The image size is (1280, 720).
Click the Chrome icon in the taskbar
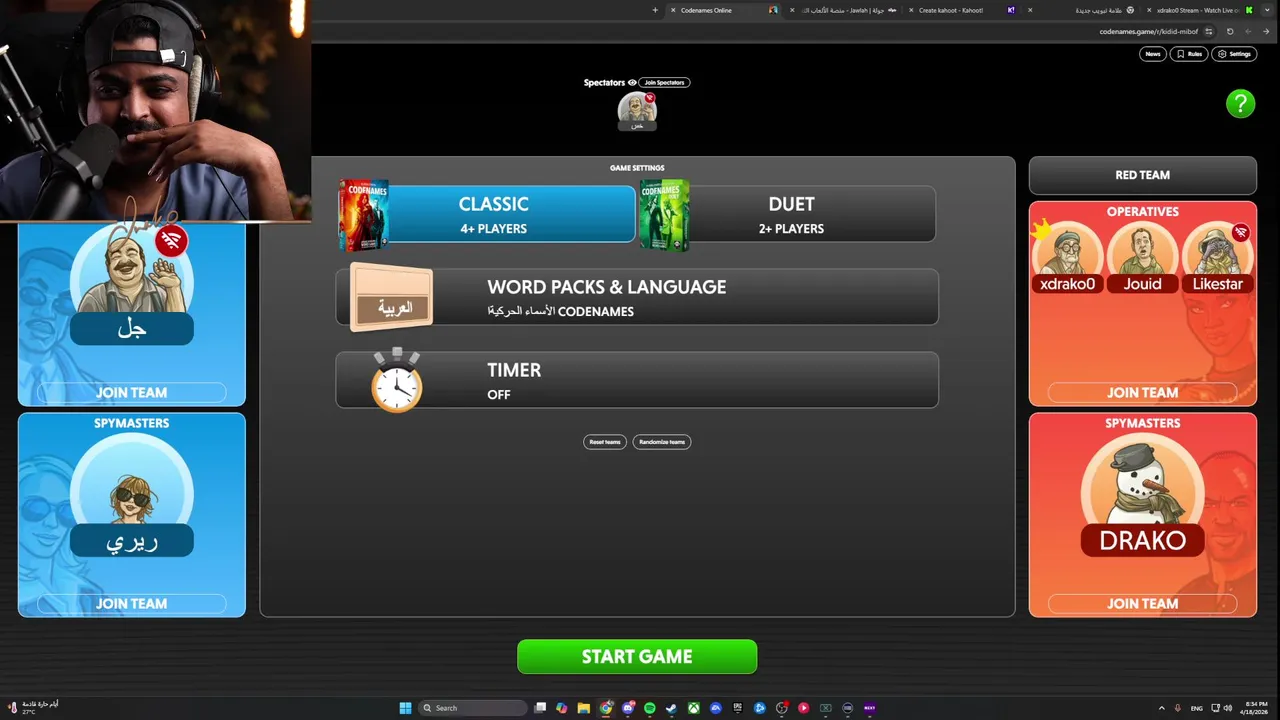(x=606, y=708)
